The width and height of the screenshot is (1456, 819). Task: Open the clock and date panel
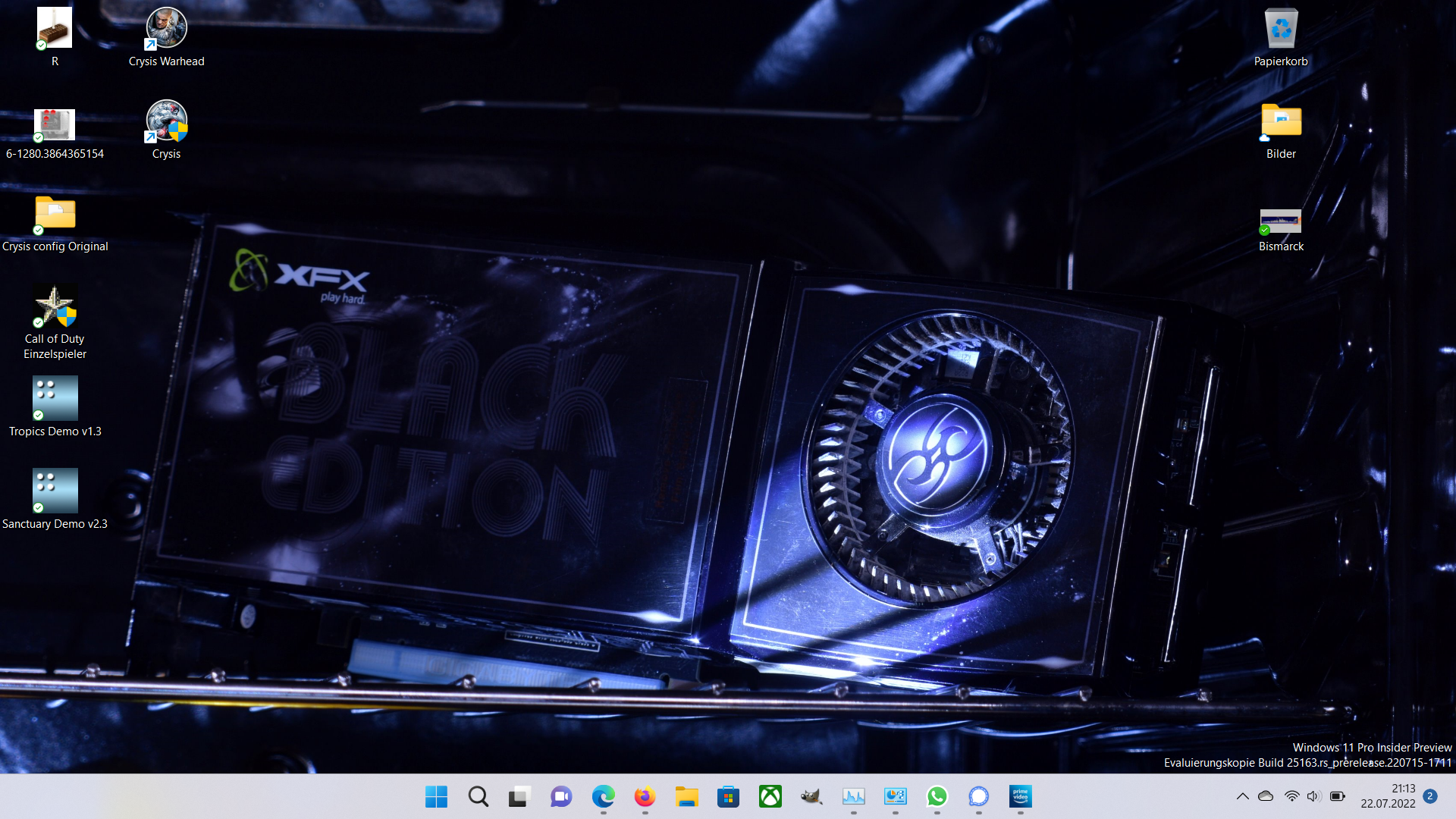pyautogui.click(x=1388, y=796)
